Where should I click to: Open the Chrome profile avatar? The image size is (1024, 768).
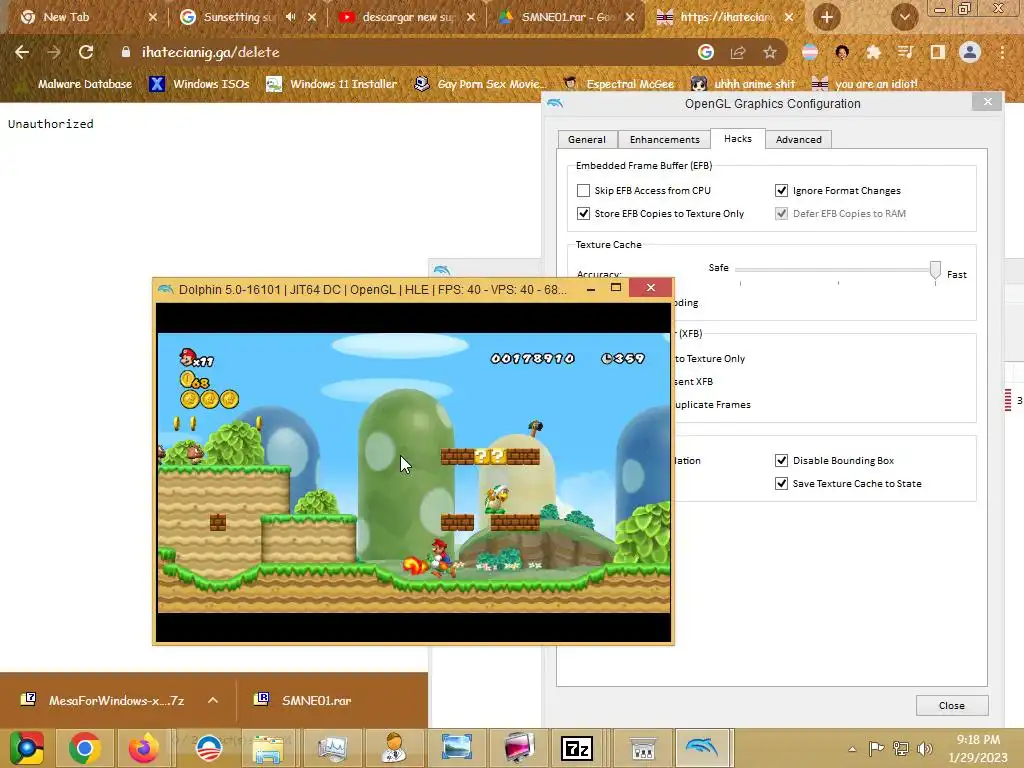click(970, 52)
